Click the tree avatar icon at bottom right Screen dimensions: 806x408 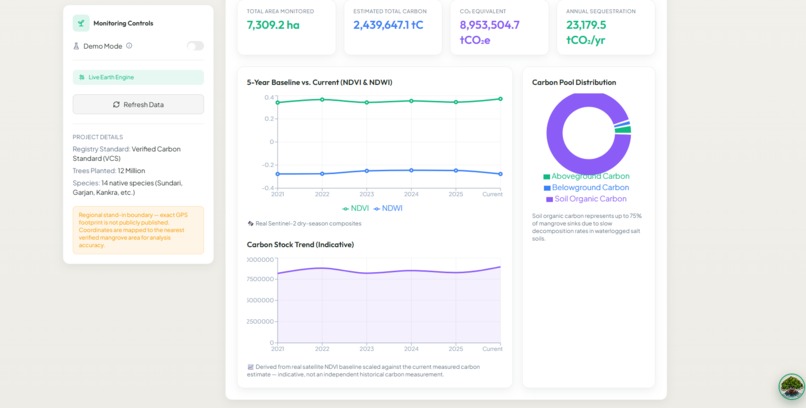(792, 387)
